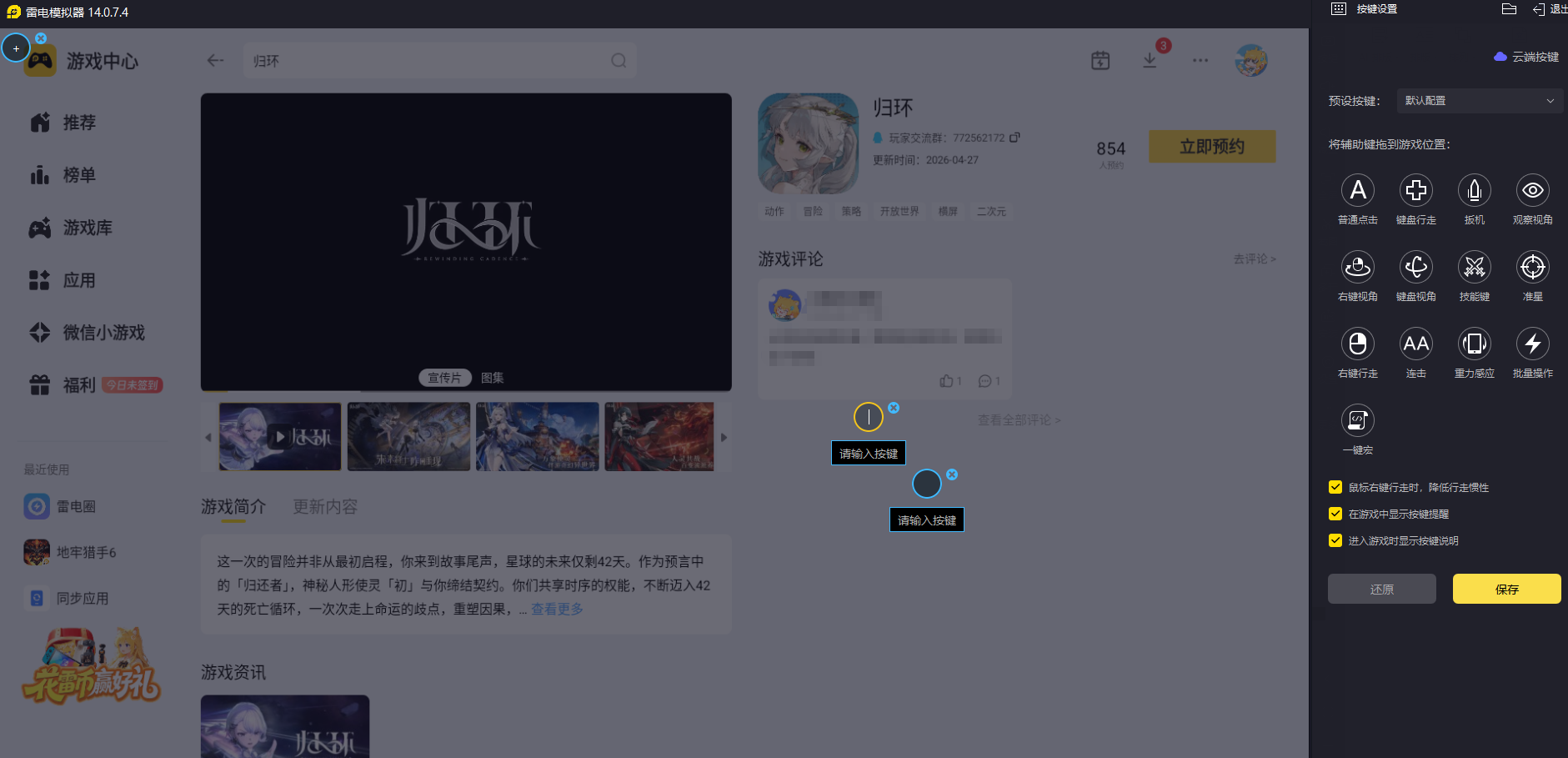This screenshot has width=1568, height=758.
Task: Expand the 预设按键 默认配置 dropdown
Action: tap(1480, 101)
